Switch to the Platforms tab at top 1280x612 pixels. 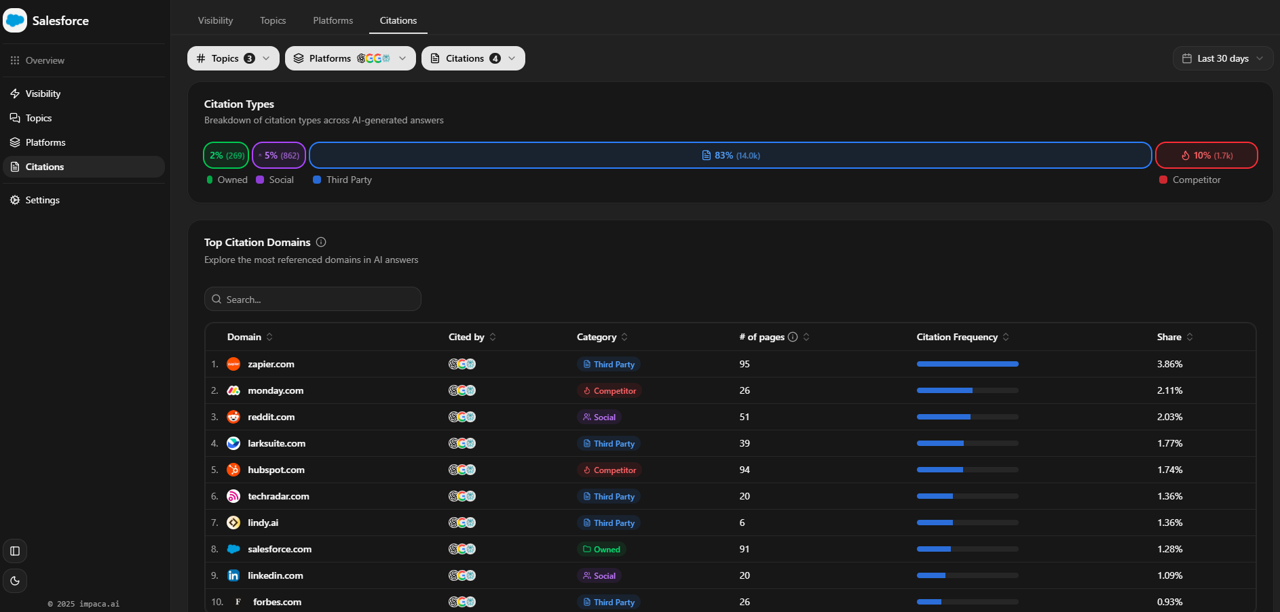point(332,20)
